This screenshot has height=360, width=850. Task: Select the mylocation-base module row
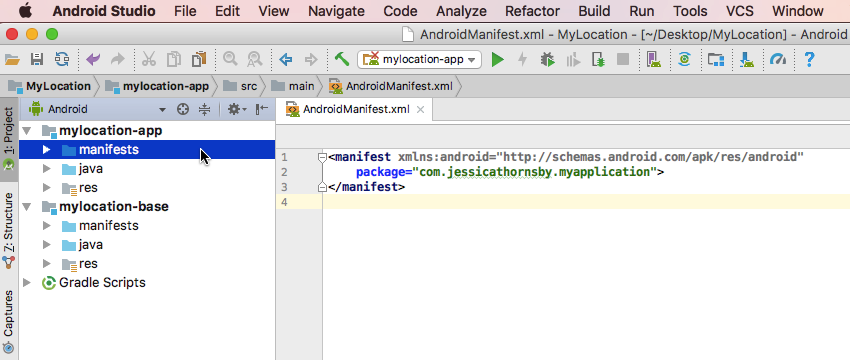[x=147, y=207]
